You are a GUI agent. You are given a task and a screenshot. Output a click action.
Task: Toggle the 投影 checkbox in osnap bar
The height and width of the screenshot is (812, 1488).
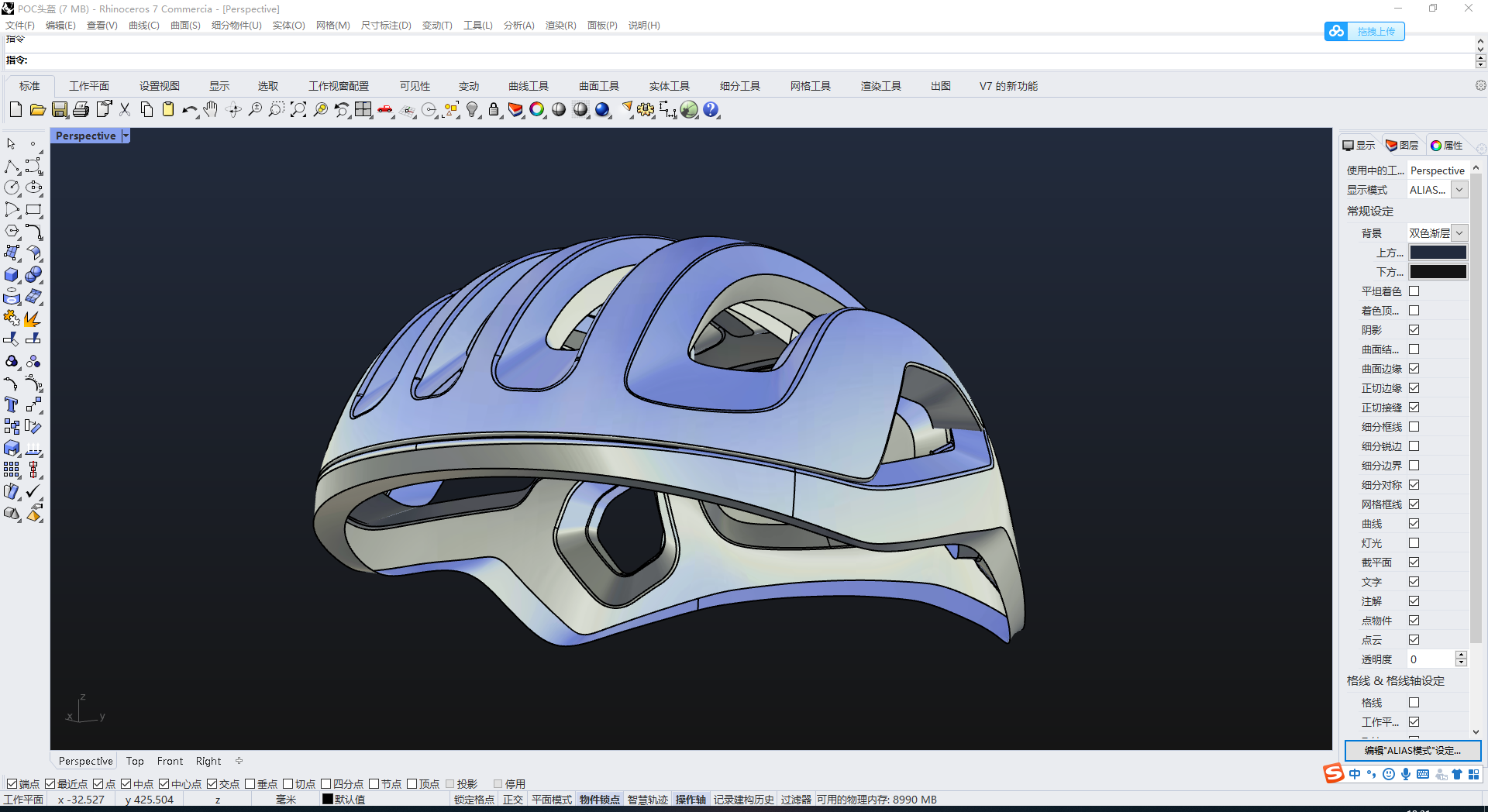coord(450,783)
